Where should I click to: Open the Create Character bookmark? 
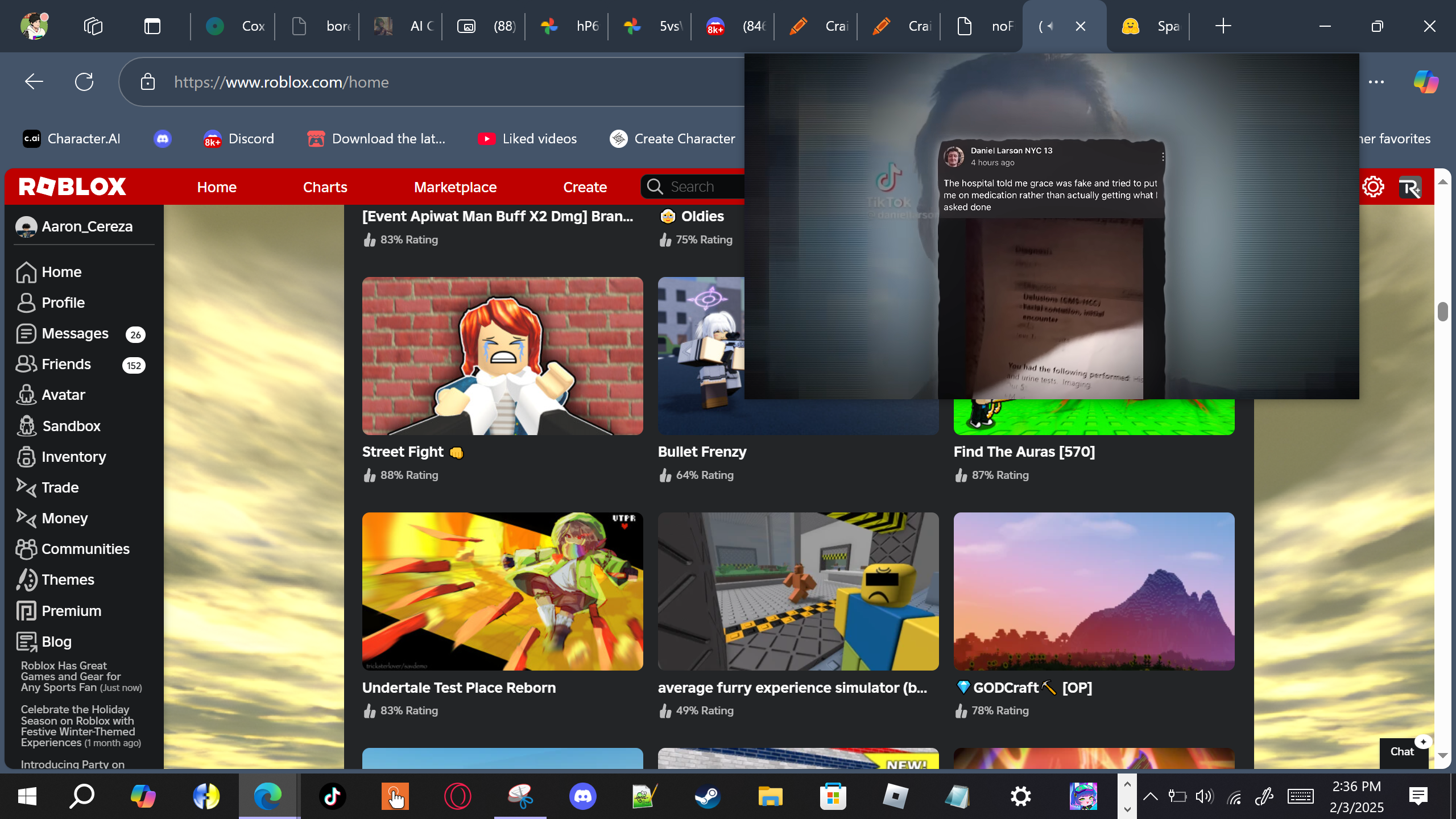pyautogui.click(x=672, y=139)
